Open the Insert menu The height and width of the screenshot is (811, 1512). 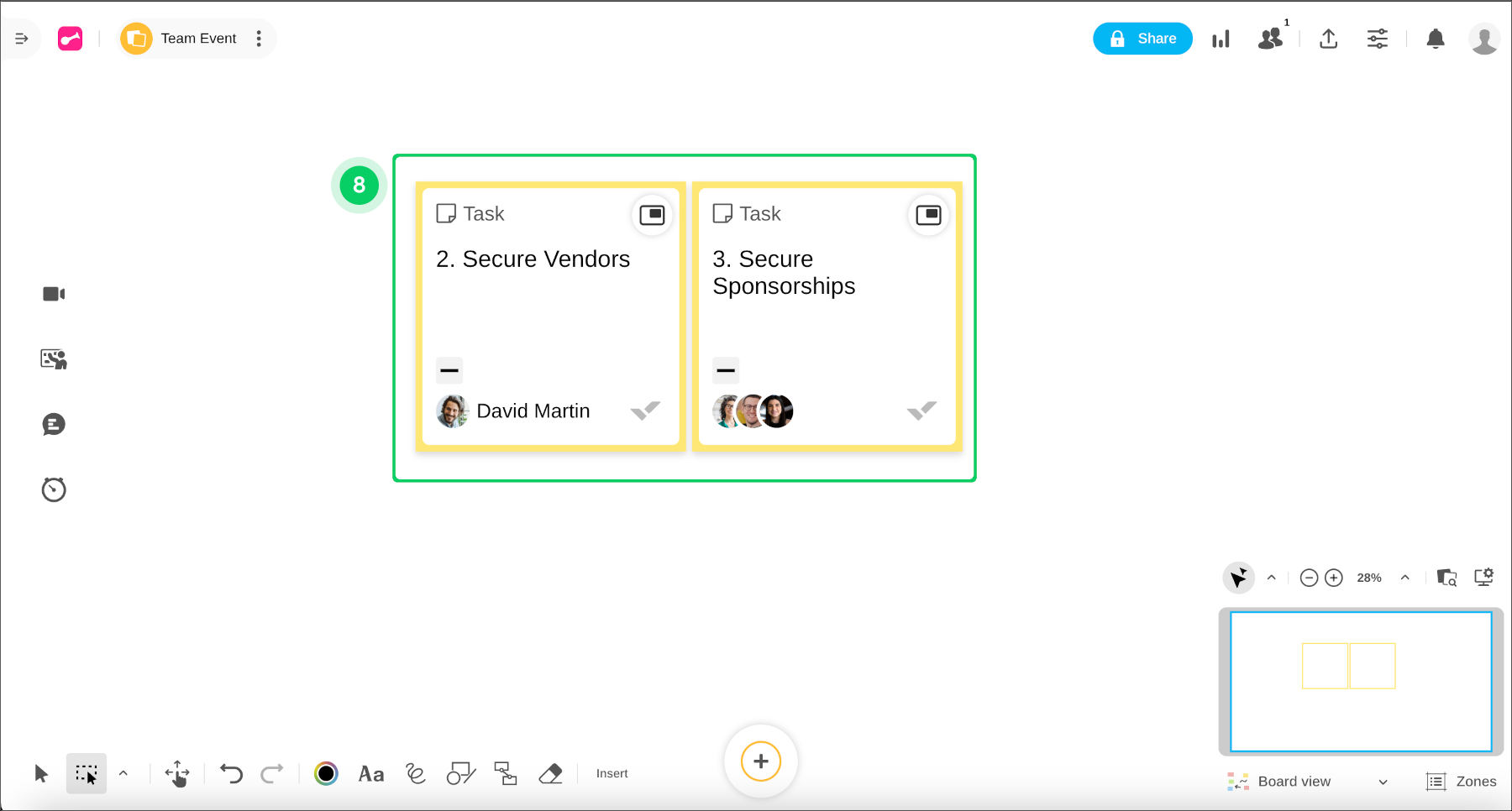coord(612,773)
